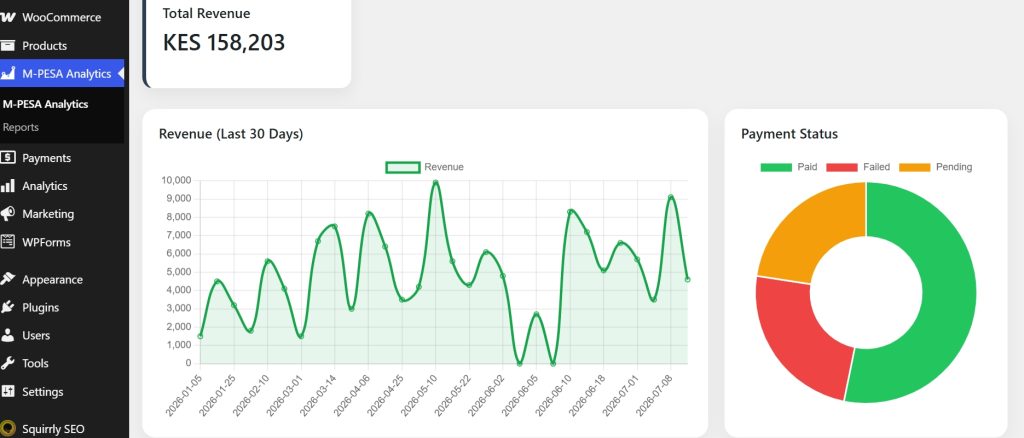
Task: Click the KES 158,203 total revenue value
Action: [x=223, y=42]
